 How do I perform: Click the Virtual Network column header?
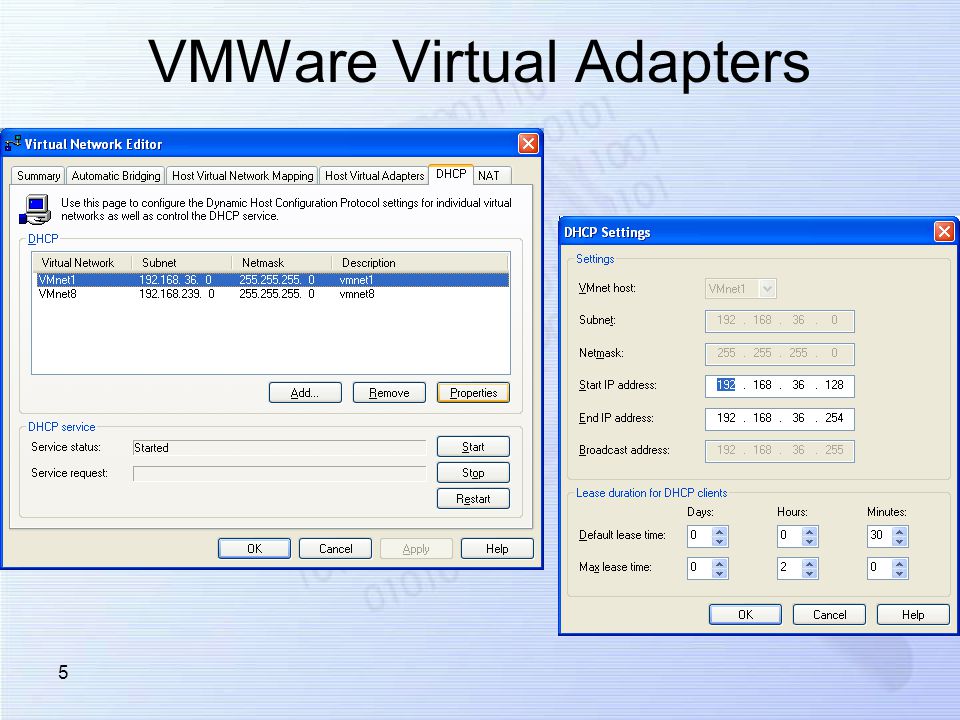pyautogui.click(x=82, y=263)
